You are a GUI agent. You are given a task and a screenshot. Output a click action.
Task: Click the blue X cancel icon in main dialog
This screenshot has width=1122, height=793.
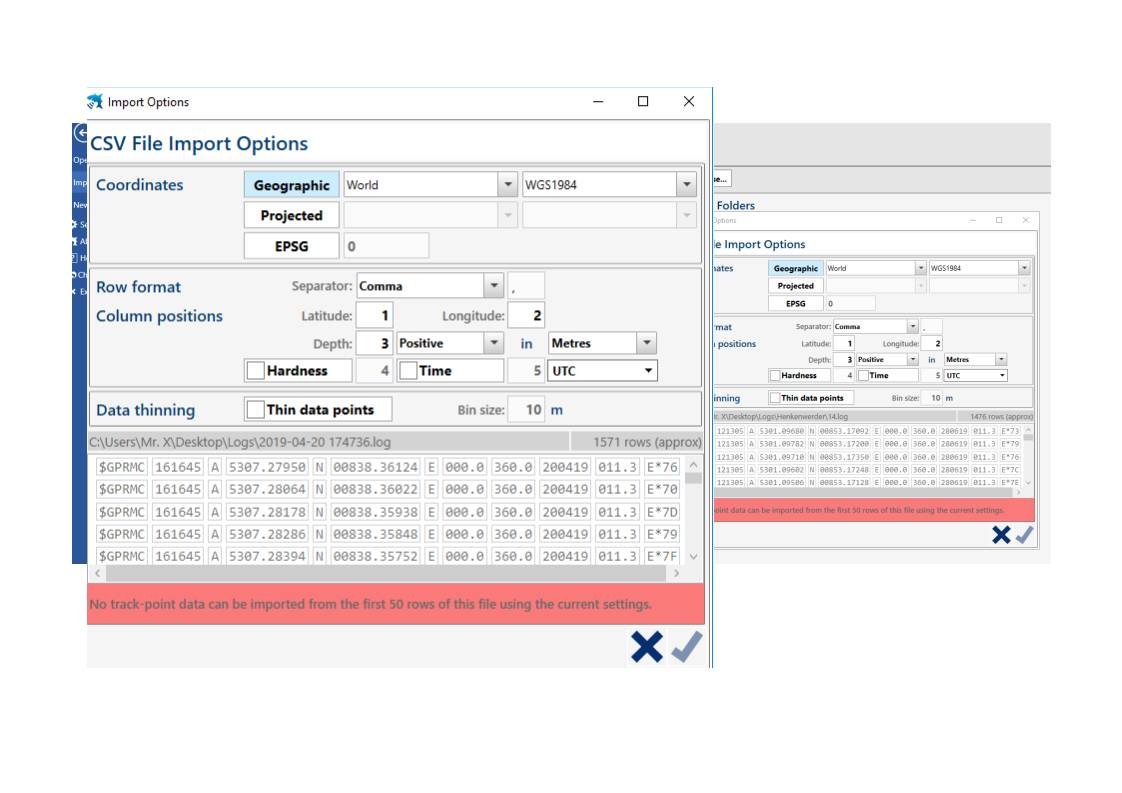[646, 647]
